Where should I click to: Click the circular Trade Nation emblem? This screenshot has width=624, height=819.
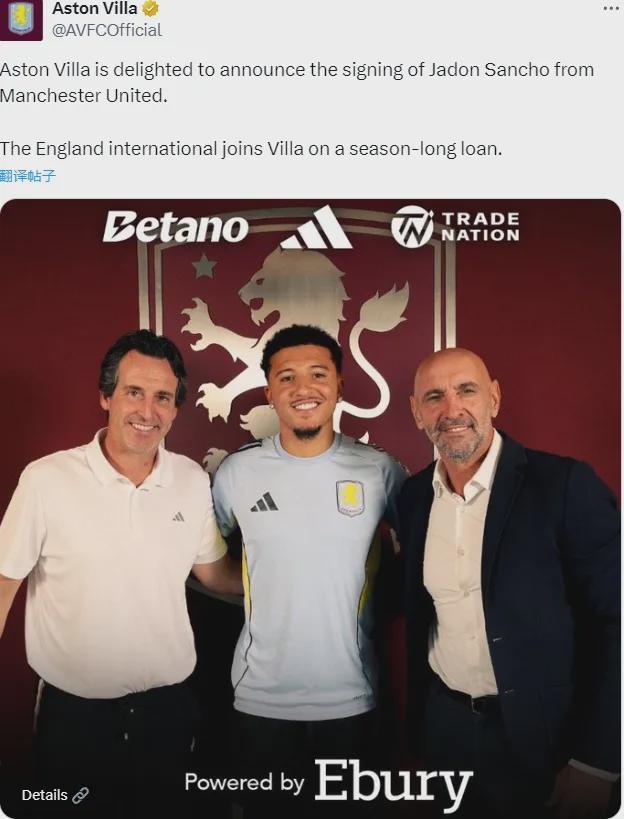[412, 227]
